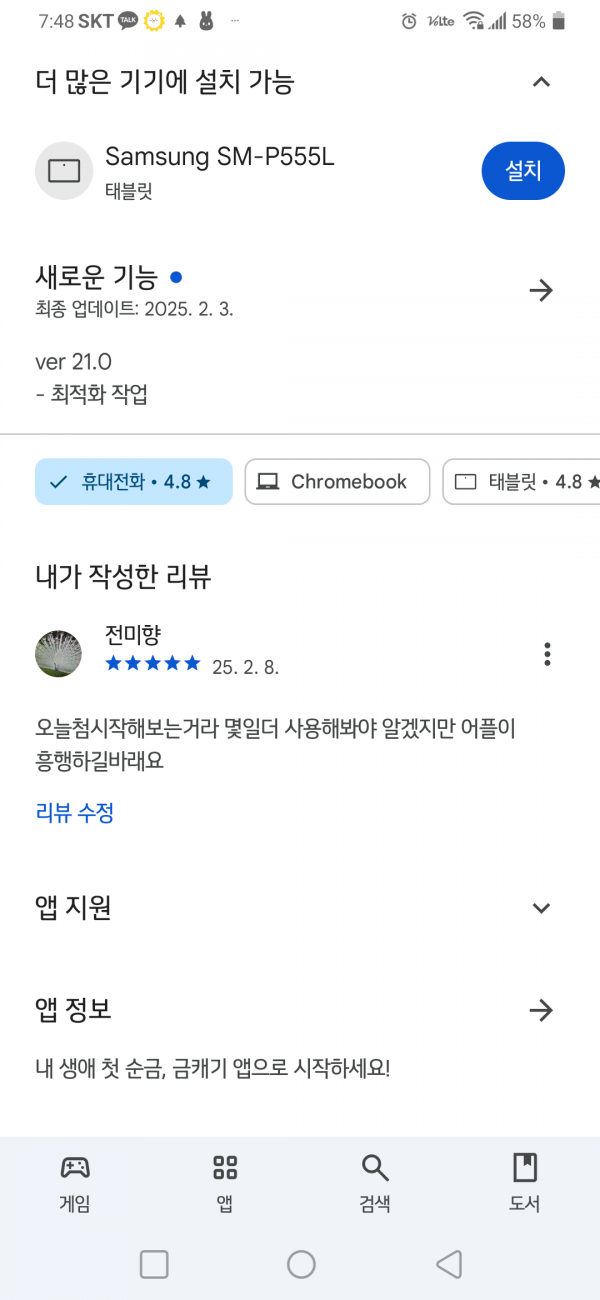Collapse the 더 많은 기기에 설치 가능 section
Image resolution: width=600 pixels, height=1300 pixels.
[541, 82]
